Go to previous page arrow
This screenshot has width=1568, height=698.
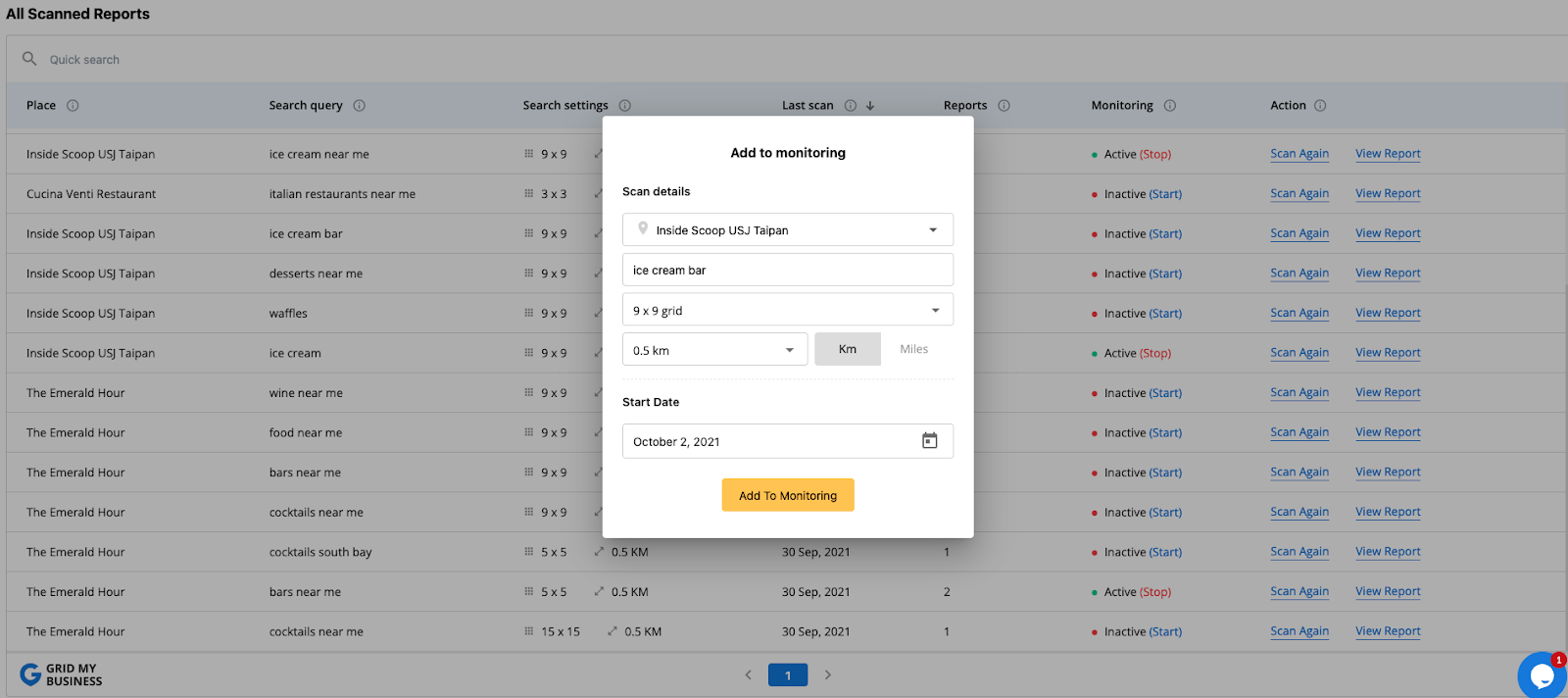pyautogui.click(x=749, y=674)
